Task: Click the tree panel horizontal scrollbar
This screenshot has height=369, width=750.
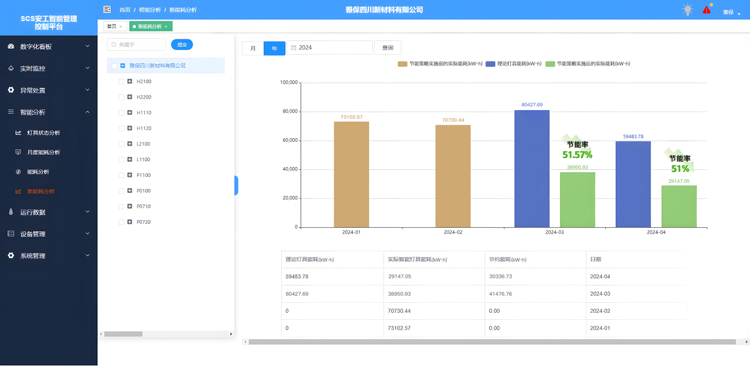Action: pos(123,334)
